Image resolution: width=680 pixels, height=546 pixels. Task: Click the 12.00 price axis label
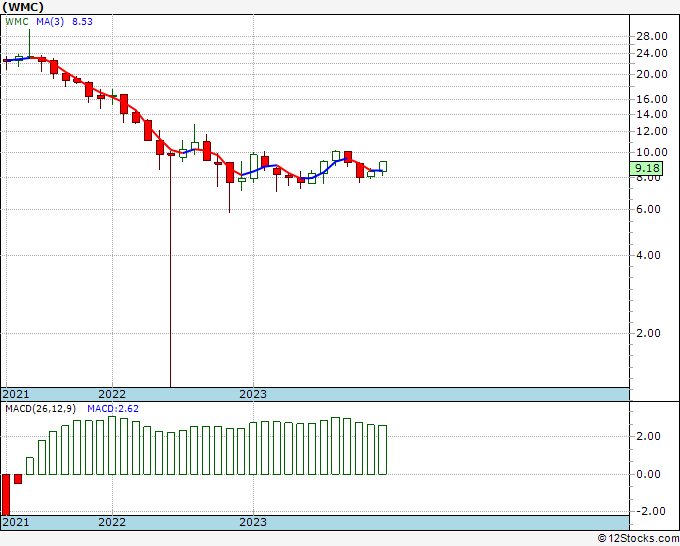click(651, 131)
